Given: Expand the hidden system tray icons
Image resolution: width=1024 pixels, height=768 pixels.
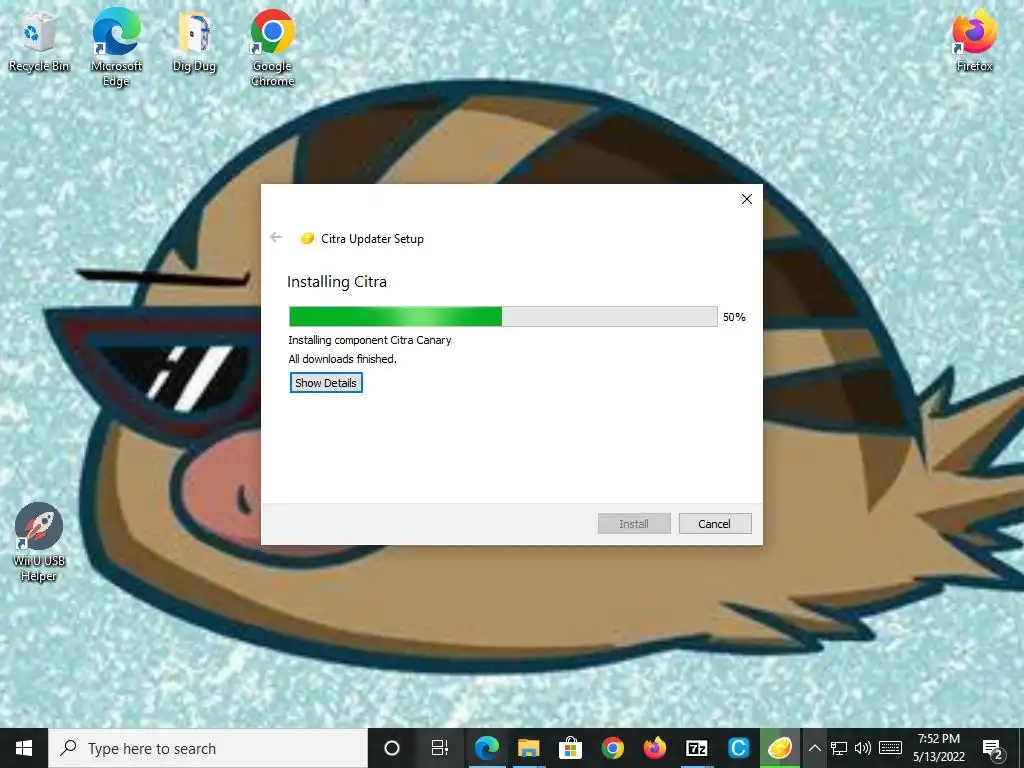Looking at the screenshot, I should [814, 748].
